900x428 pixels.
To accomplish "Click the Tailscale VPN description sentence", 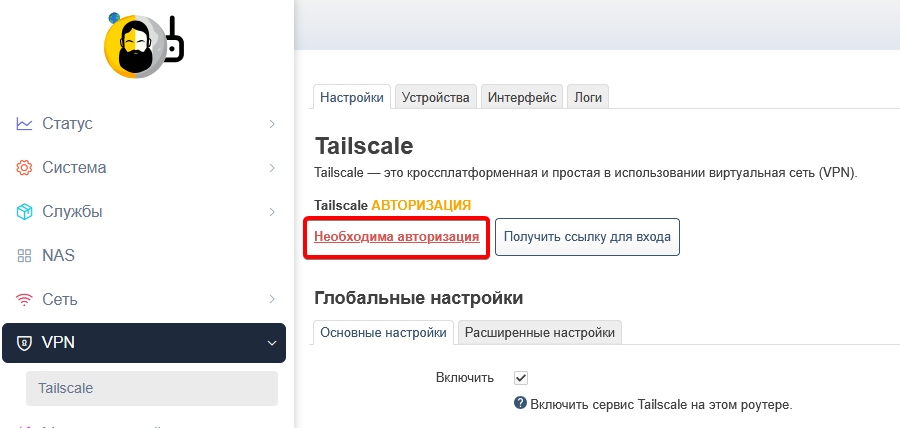I will tap(586, 173).
